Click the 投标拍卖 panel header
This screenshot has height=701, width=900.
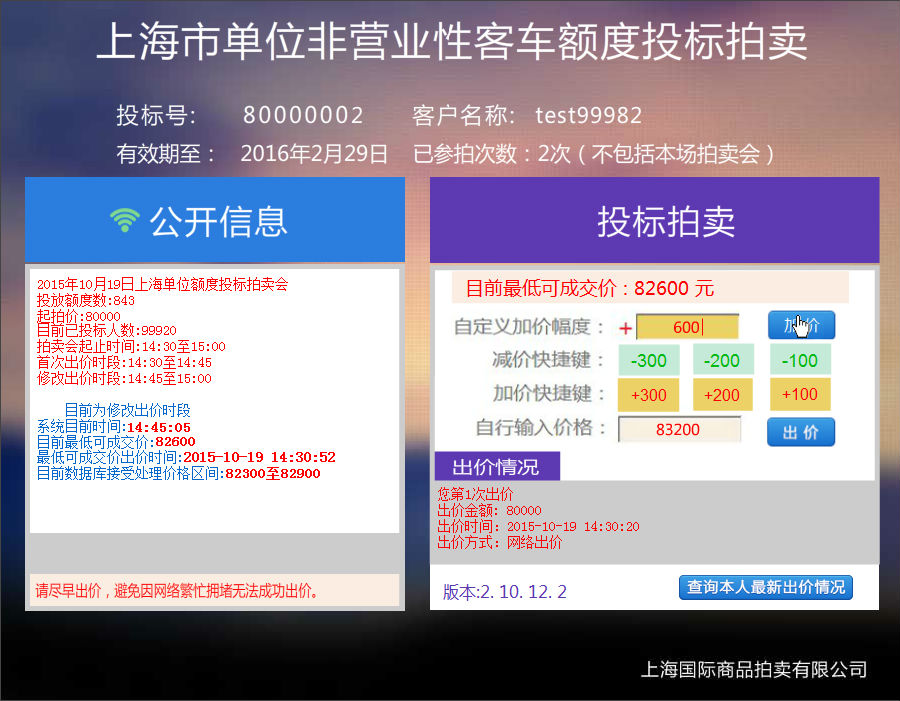click(655, 221)
